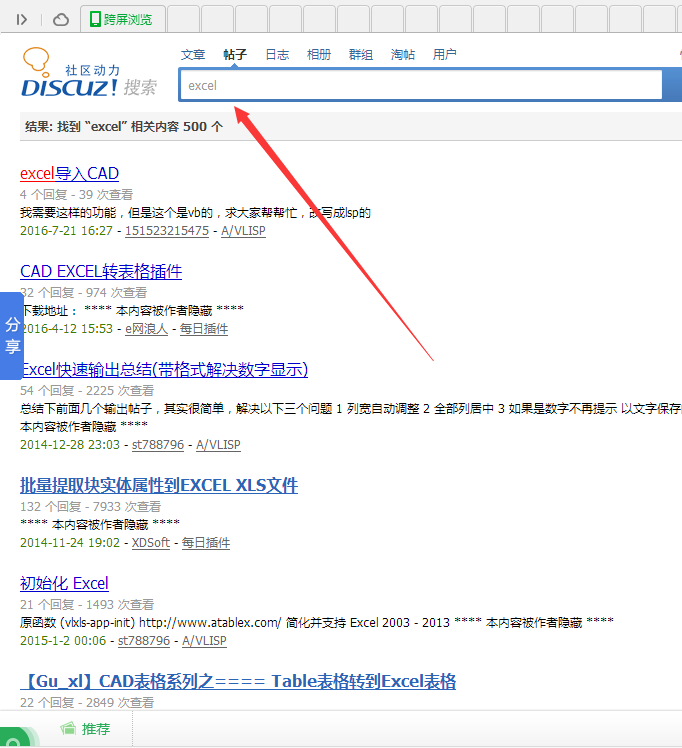Open the 【Gu_xl】CAD表格系列之 Table表格转到Excel result
Image resolution: width=682 pixels, height=748 pixels.
click(238, 681)
